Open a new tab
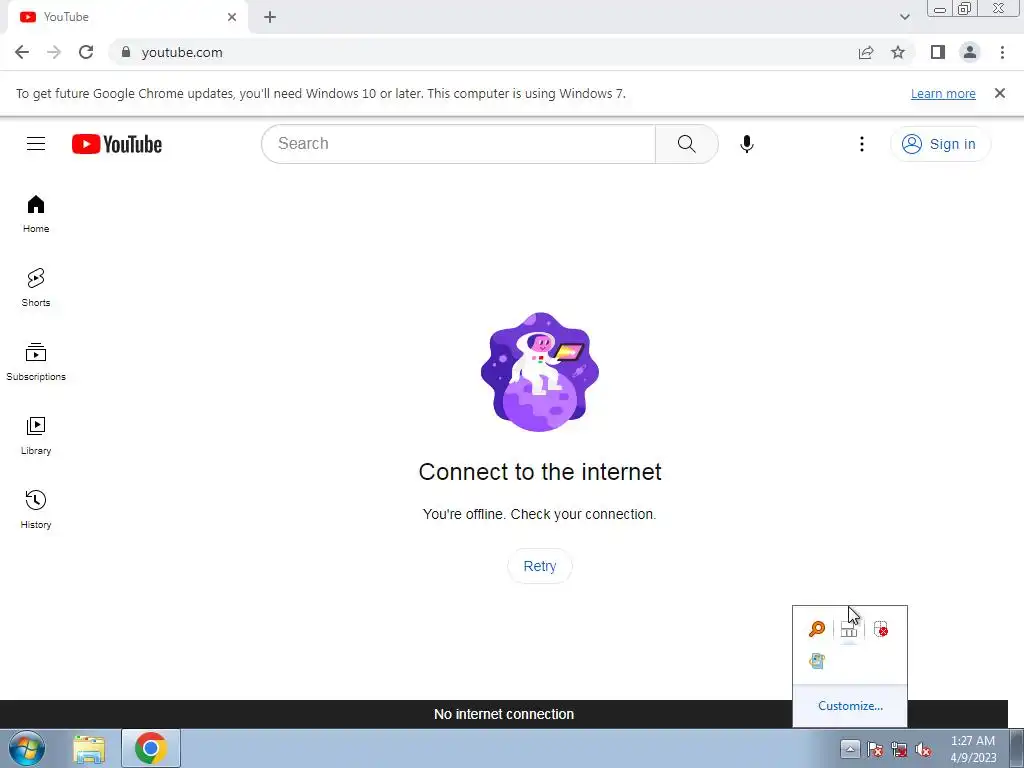 pos(270,17)
